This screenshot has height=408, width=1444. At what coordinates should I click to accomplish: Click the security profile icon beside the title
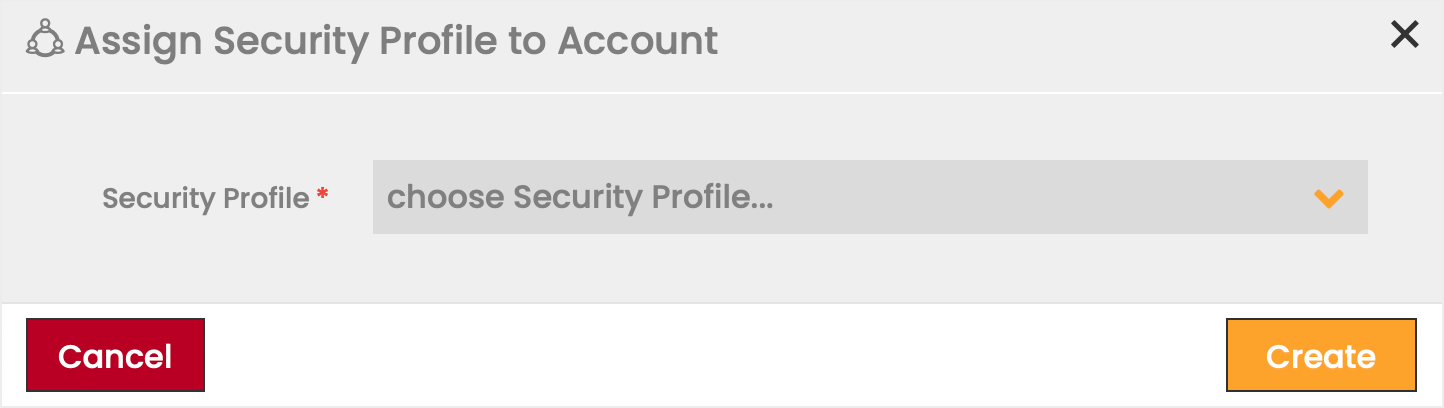coord(45,40)
